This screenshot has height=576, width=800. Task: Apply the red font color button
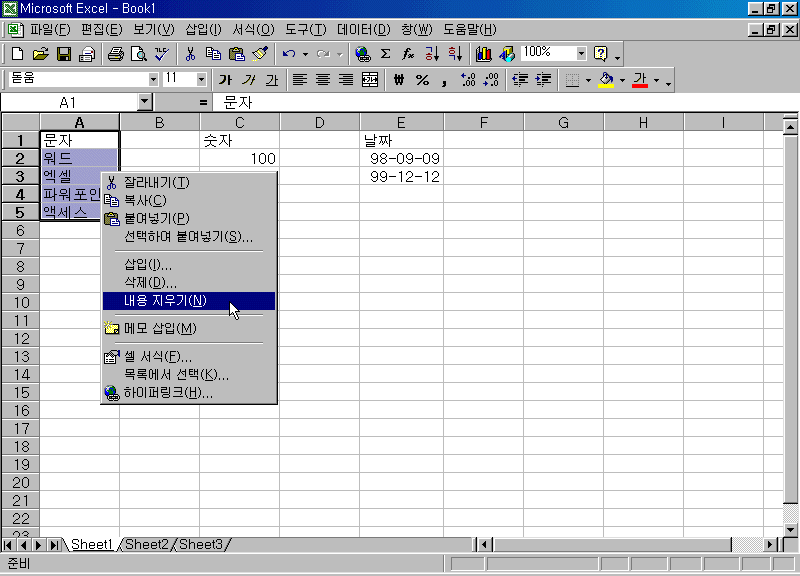coord(640,80)
